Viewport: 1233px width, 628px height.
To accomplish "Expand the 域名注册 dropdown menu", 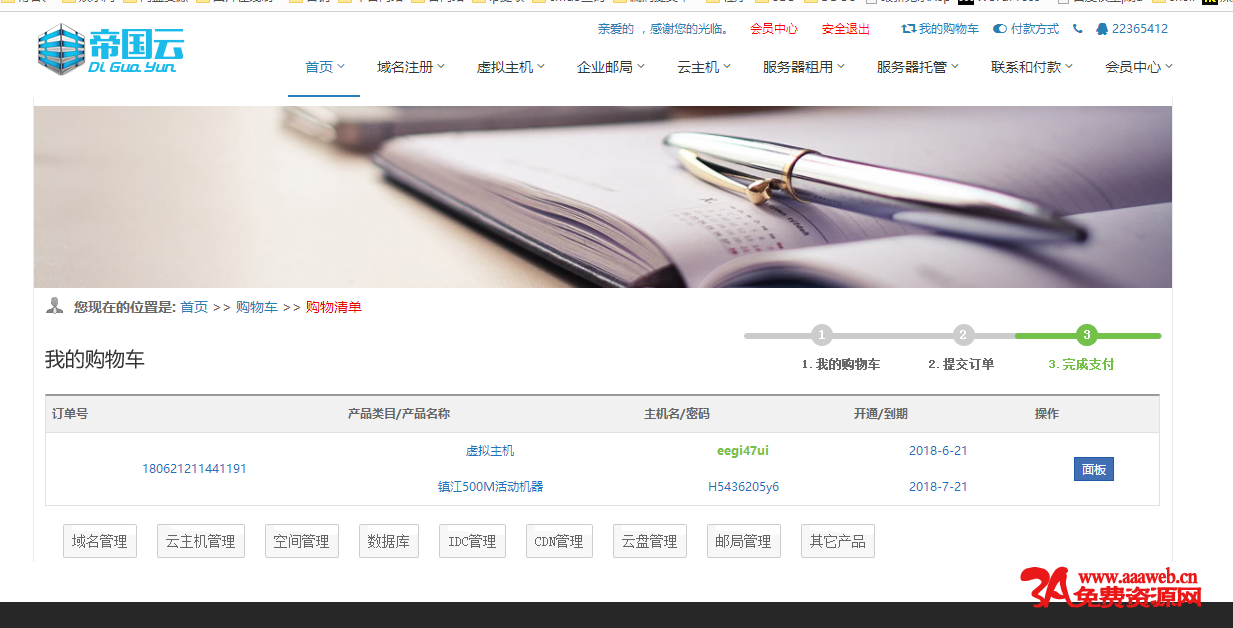I will [410, 67].
